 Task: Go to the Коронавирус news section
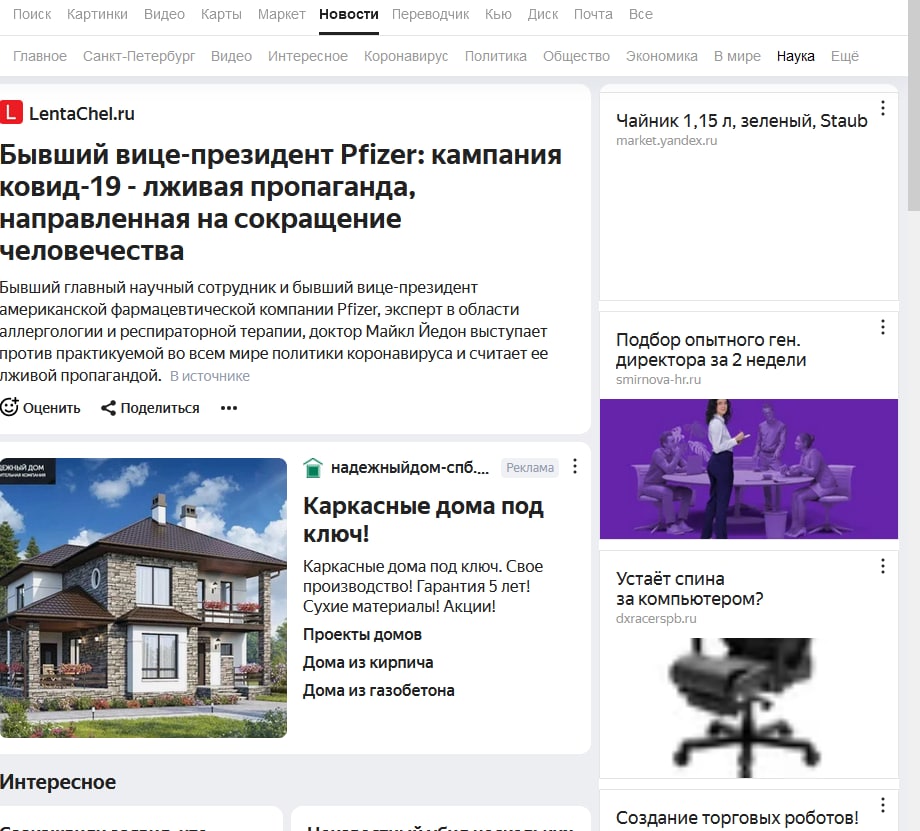point(406,56)
